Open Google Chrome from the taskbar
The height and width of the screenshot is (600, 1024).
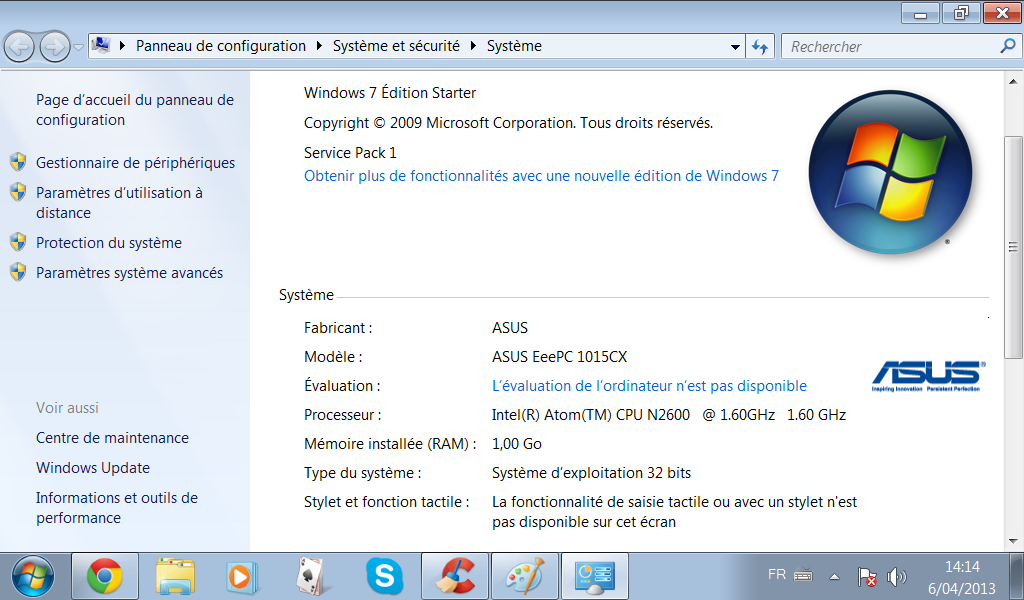point(104,576)
